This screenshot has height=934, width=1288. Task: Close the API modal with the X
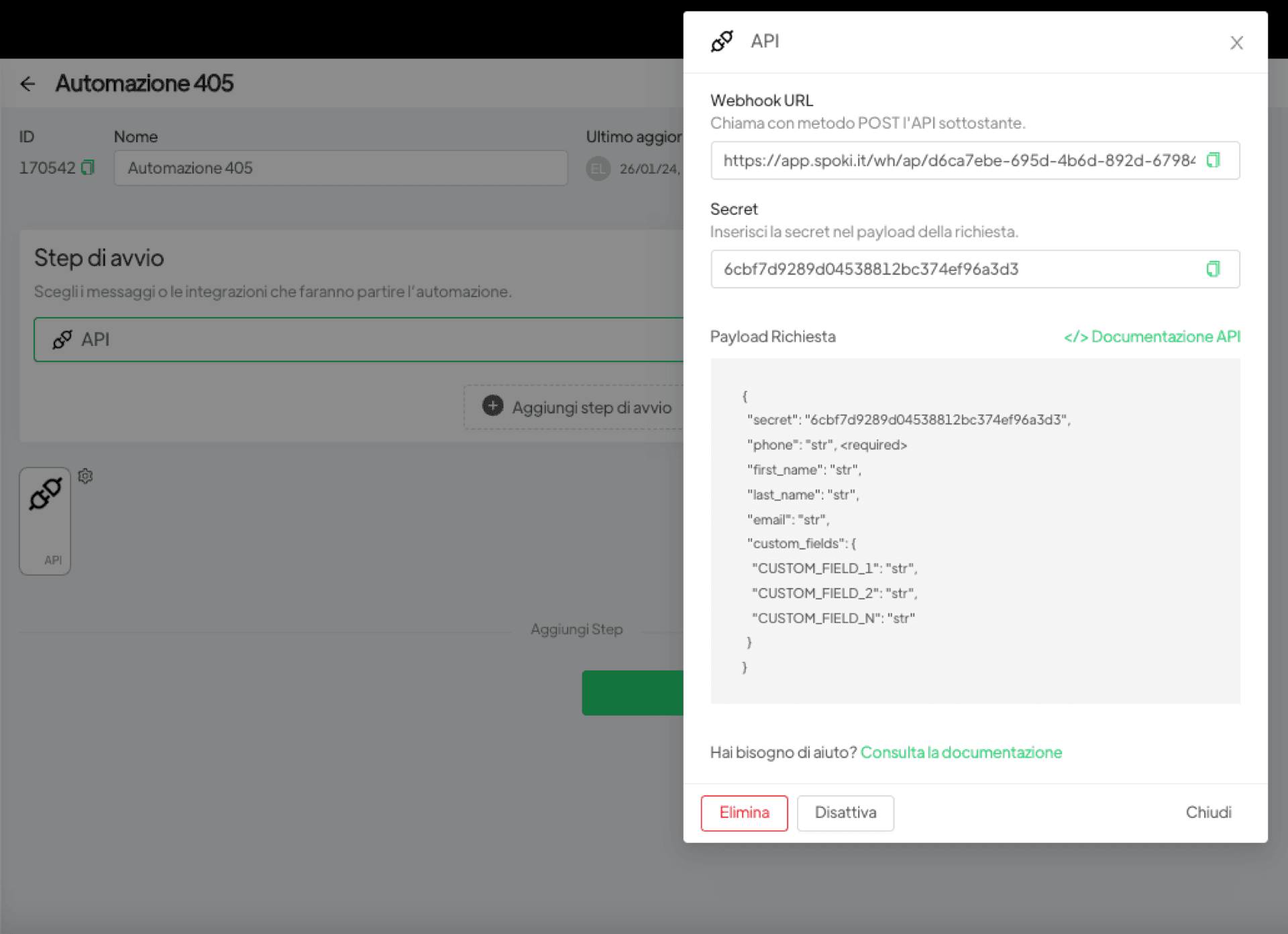pos(1236,42)
